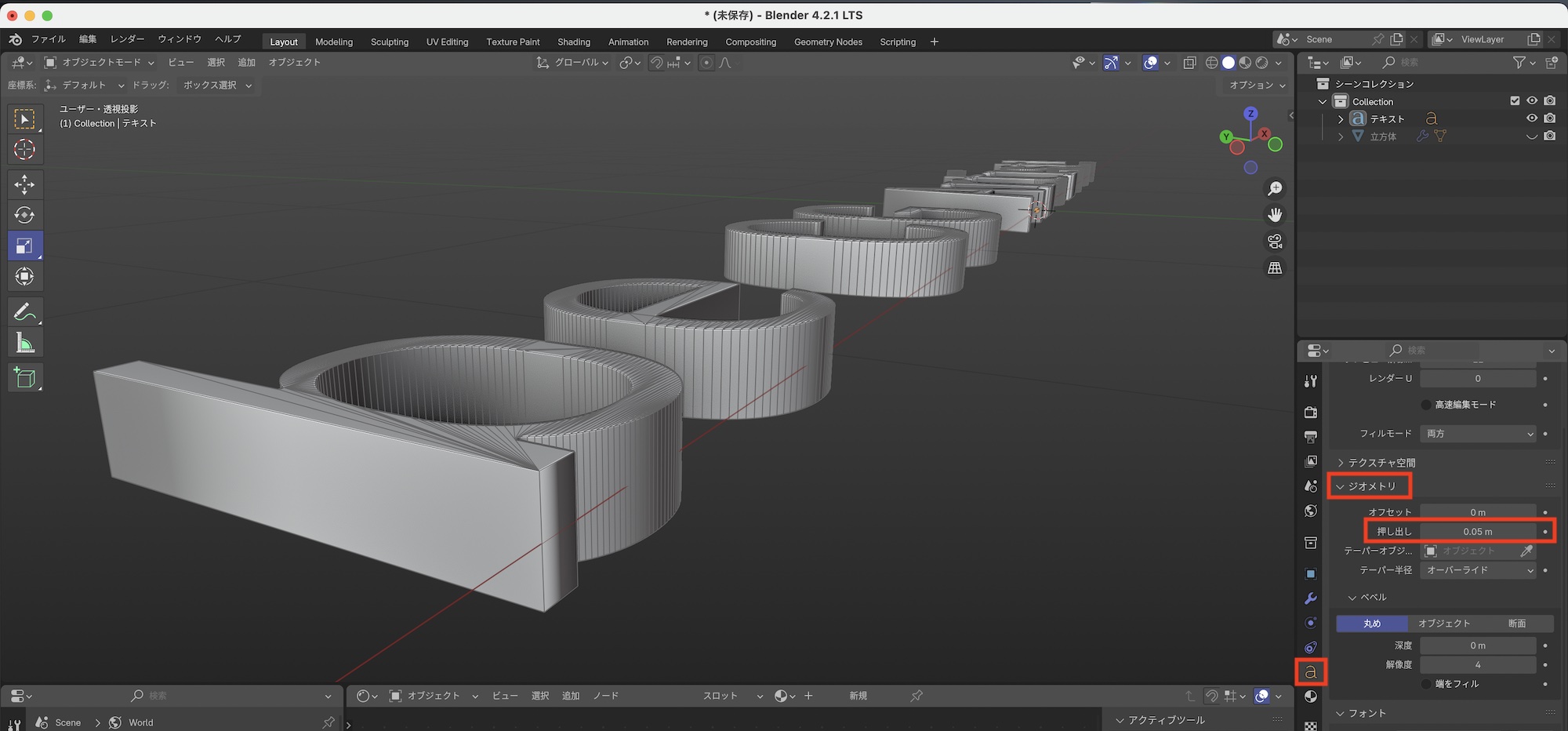Screen dimensions: 1568x731
Task: Activate the Annotate pencil tool
Action: coord(24,312)
